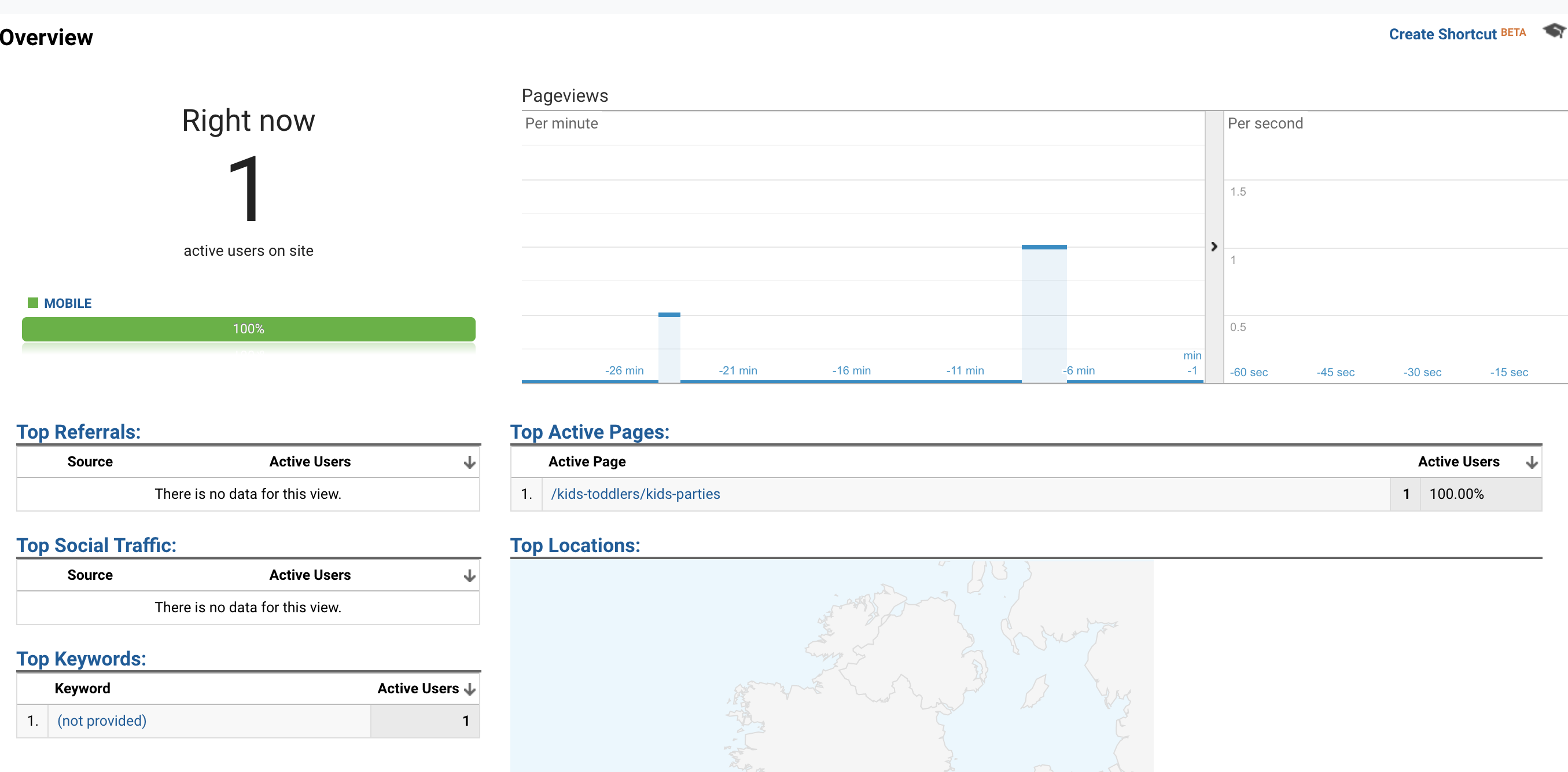The width and height of the screenshot is (1568, 772).
Task: Click the sort arrow beside Top Keywords Active Users
Action: click(469, 689)
